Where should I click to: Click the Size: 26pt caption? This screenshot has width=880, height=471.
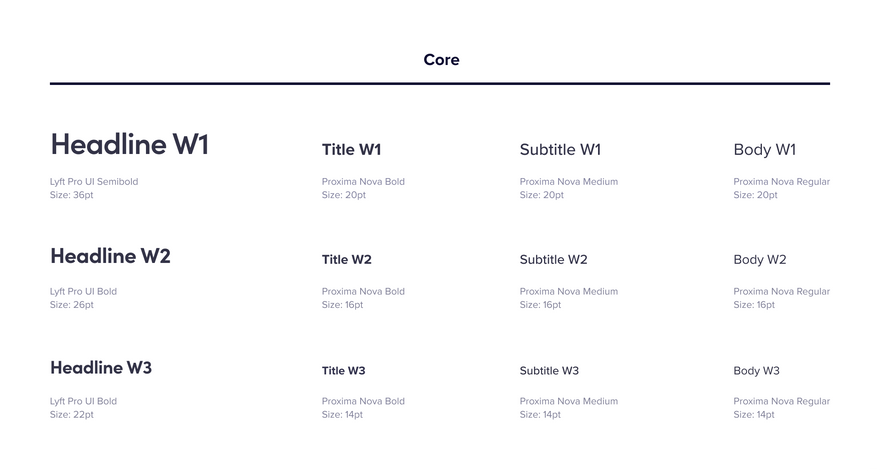click(71, 305)
